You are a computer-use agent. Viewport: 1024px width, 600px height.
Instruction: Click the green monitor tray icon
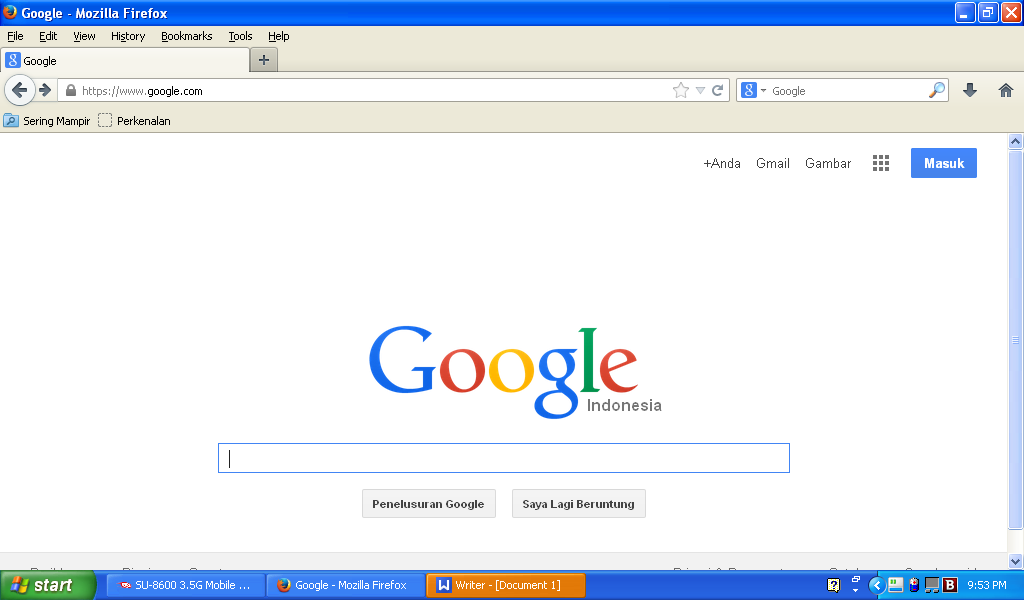[x=895, y=585]
